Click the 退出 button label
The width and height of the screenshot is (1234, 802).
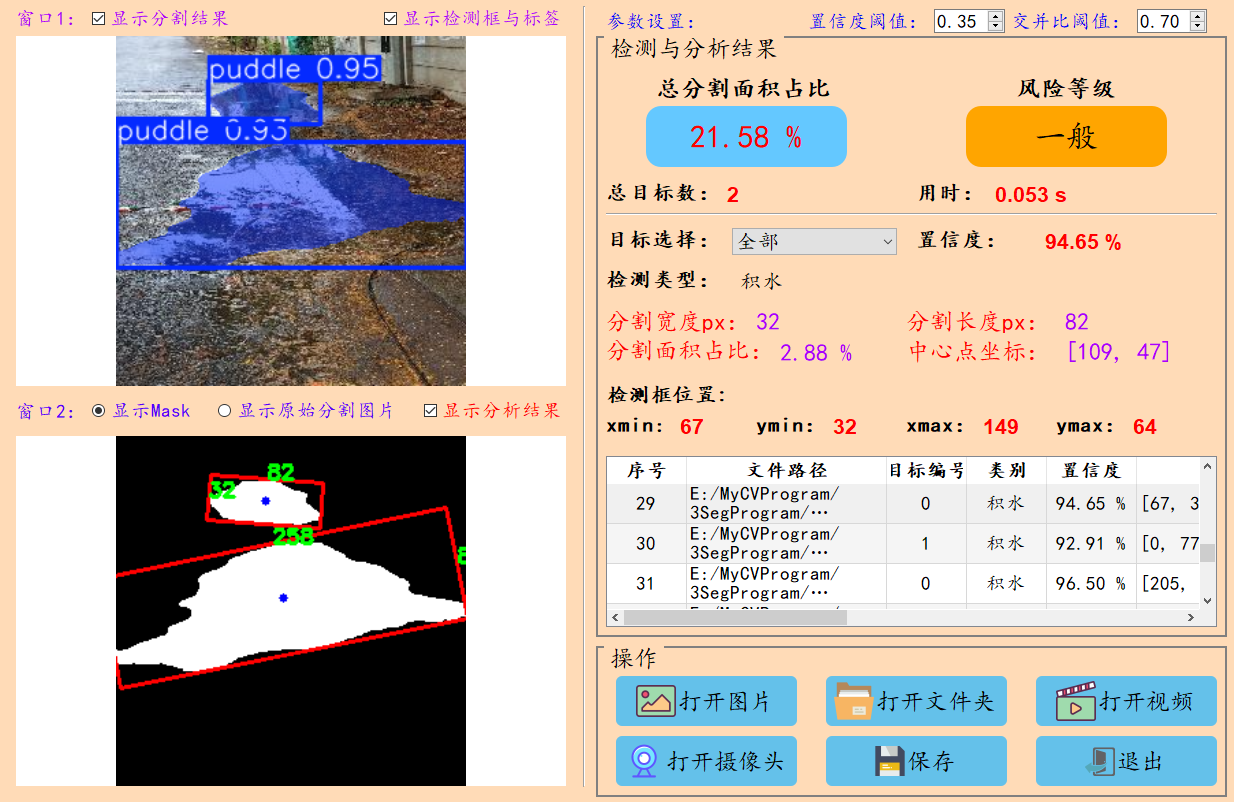point(1140,761)
